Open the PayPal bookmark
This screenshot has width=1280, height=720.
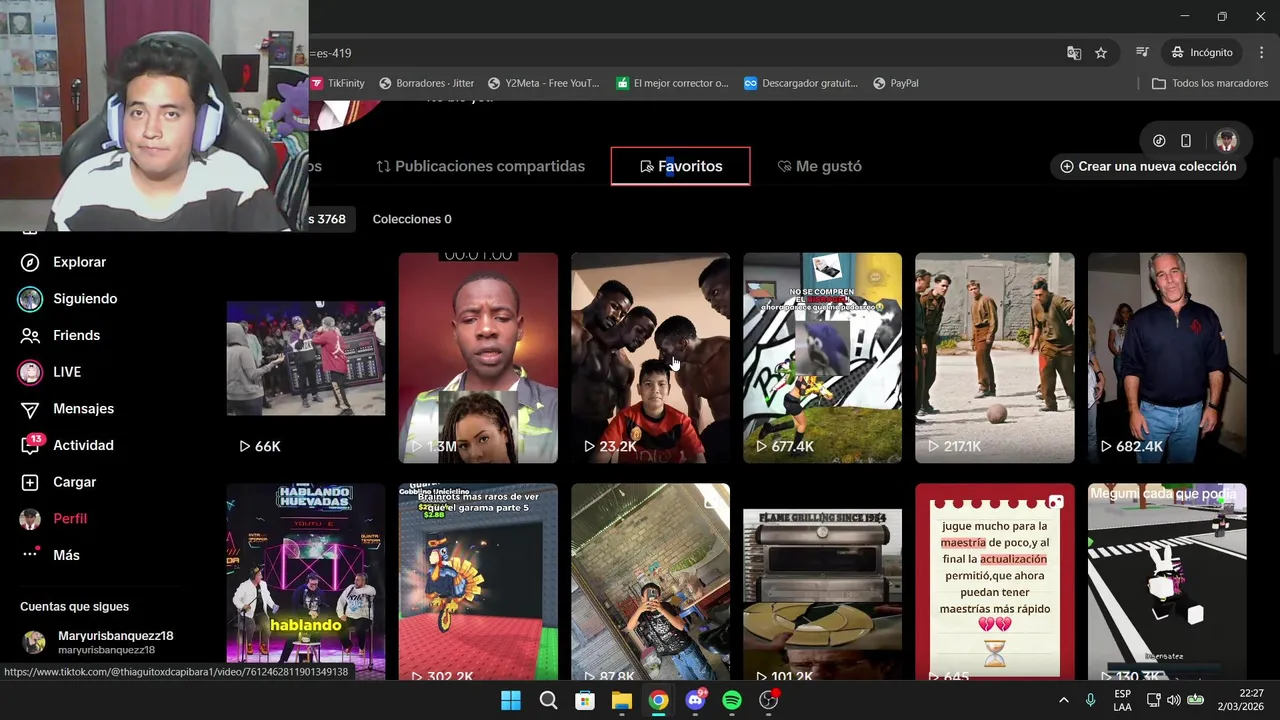(x=896, y=83)
